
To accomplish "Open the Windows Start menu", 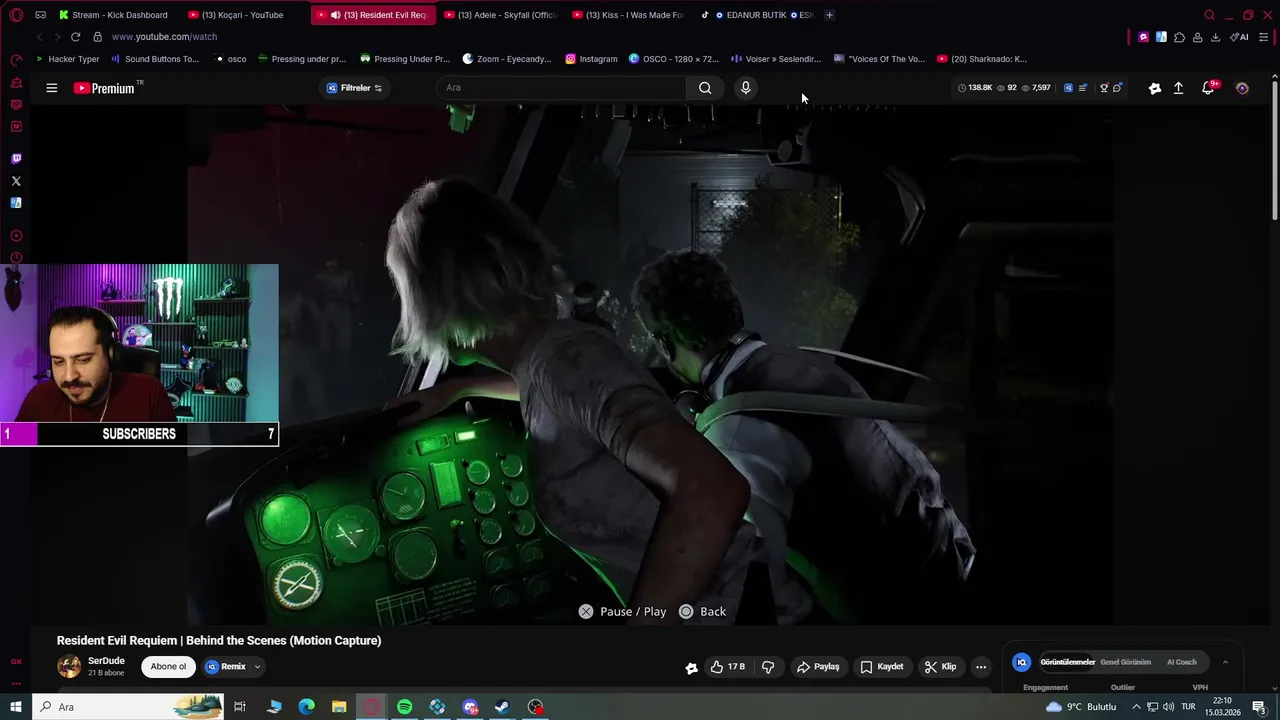I will (16, 707).
